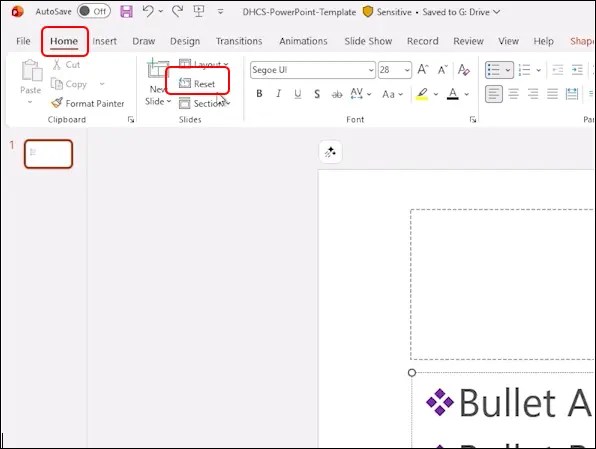The image size is (596, 449).
Task: Toggle strikethrough formatting
Action: (337, 94)
